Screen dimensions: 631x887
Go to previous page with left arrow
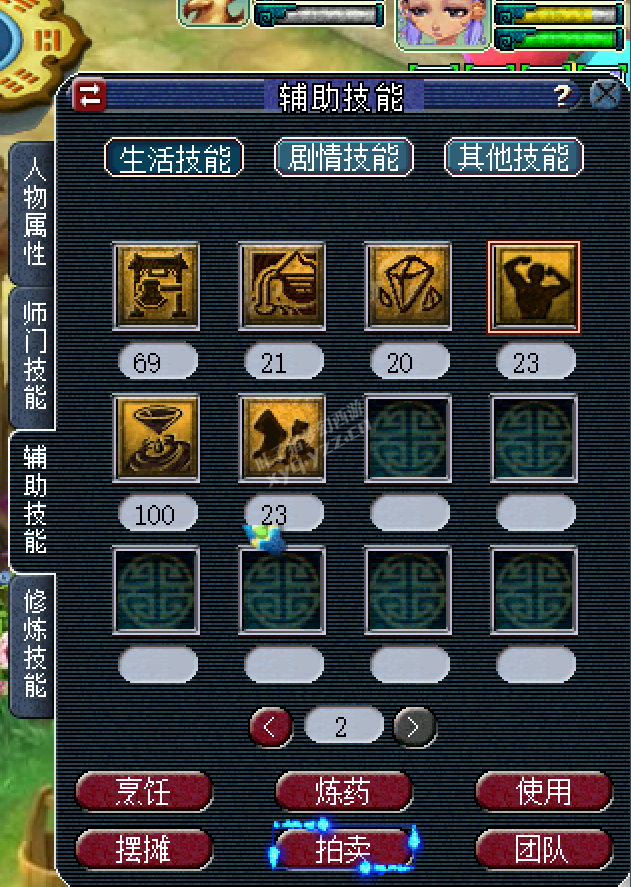pos(271,727)
